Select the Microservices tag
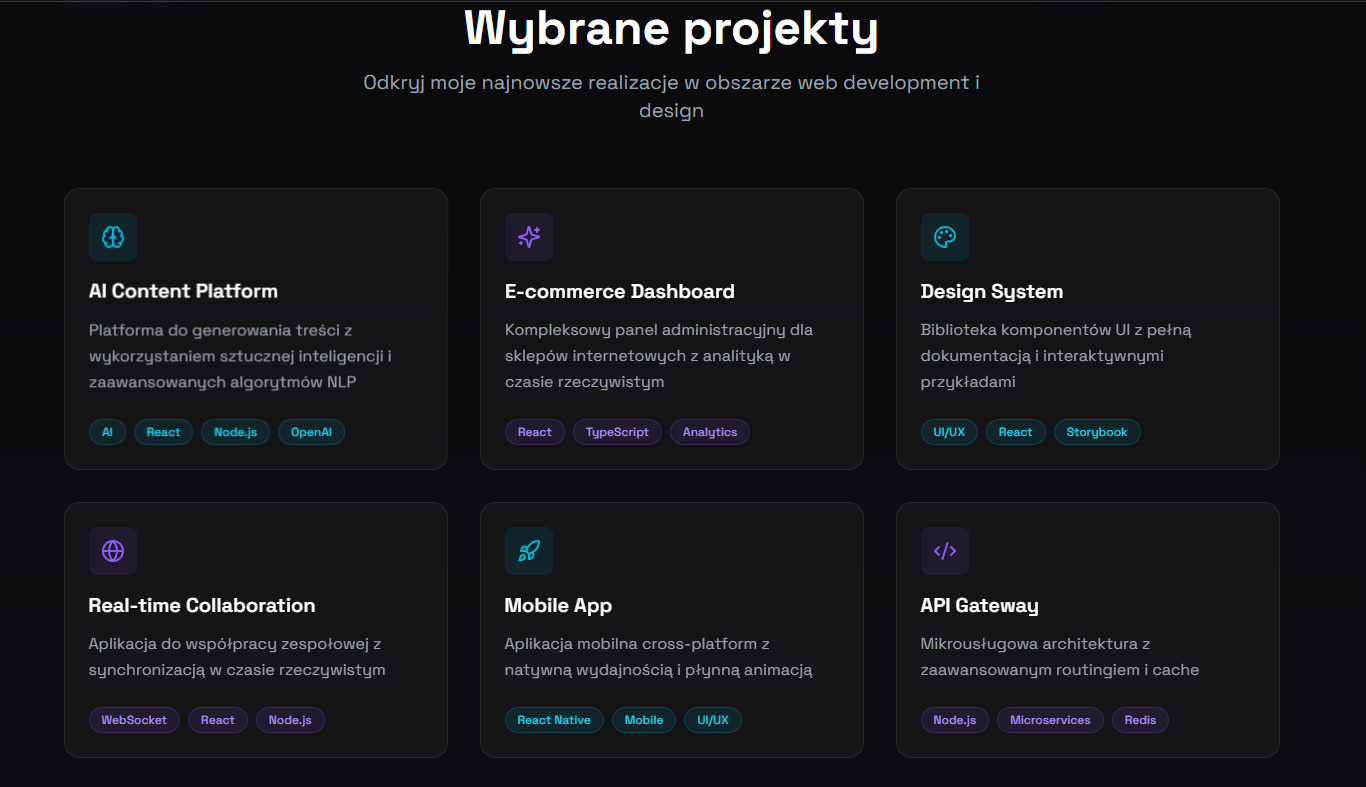Viewport: 1366px width, 787px height. point(1050,720)
